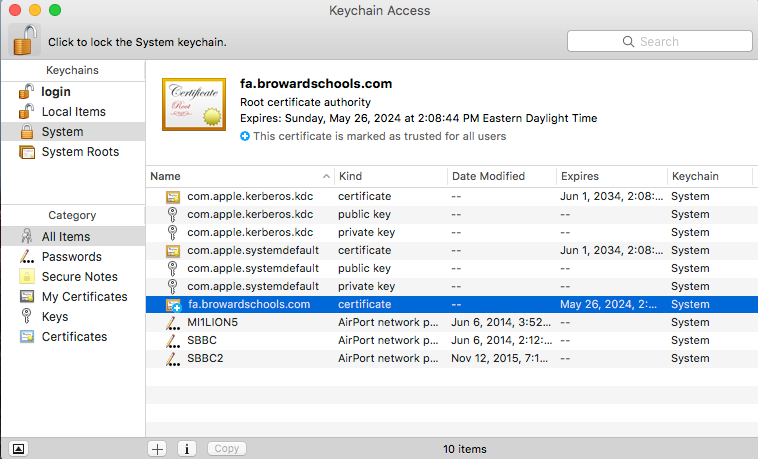Show the All Items category
Viewport: 758px width, 459px height.
tap(73, 237)
